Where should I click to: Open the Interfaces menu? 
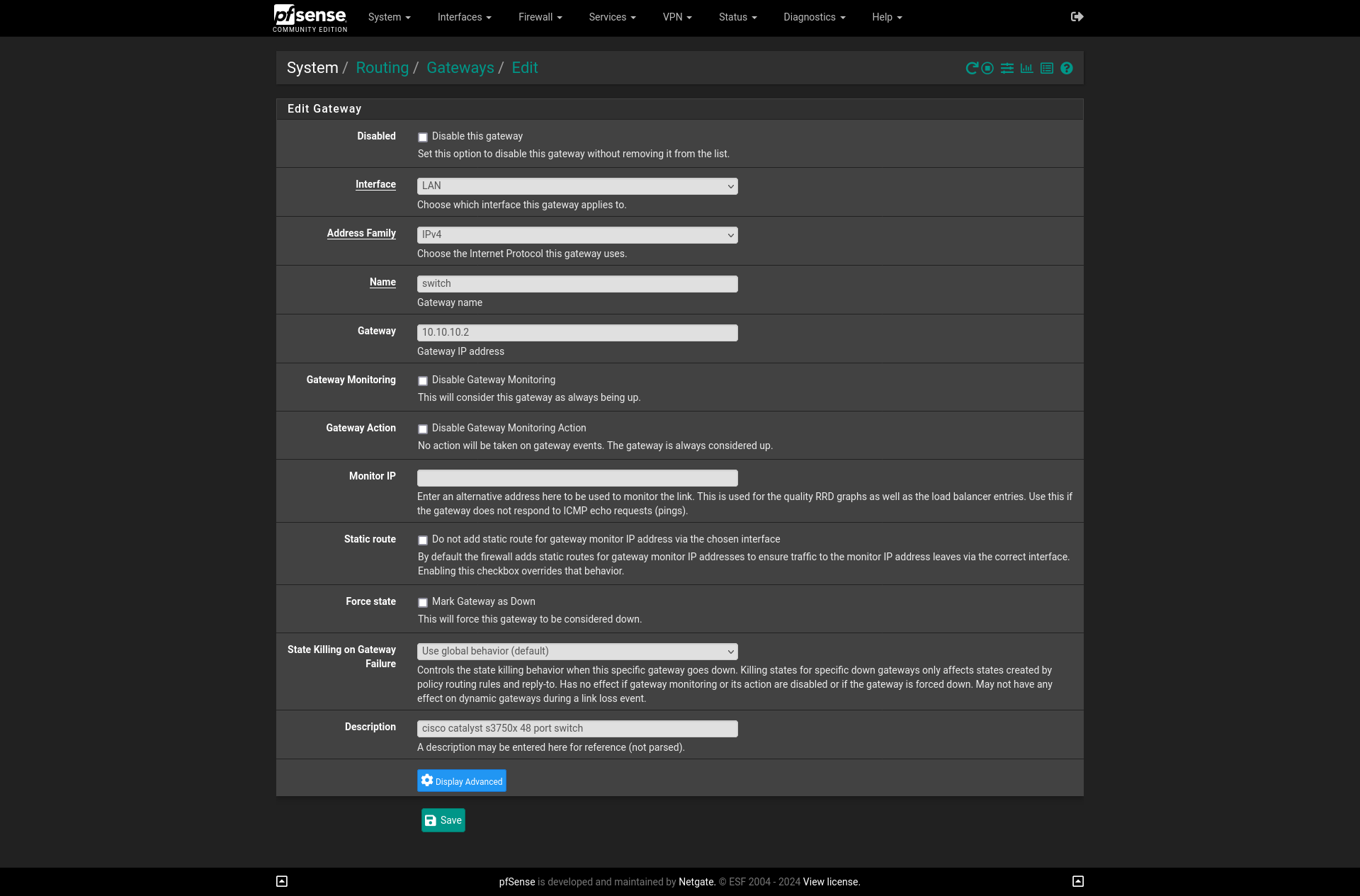coord(464,17)
